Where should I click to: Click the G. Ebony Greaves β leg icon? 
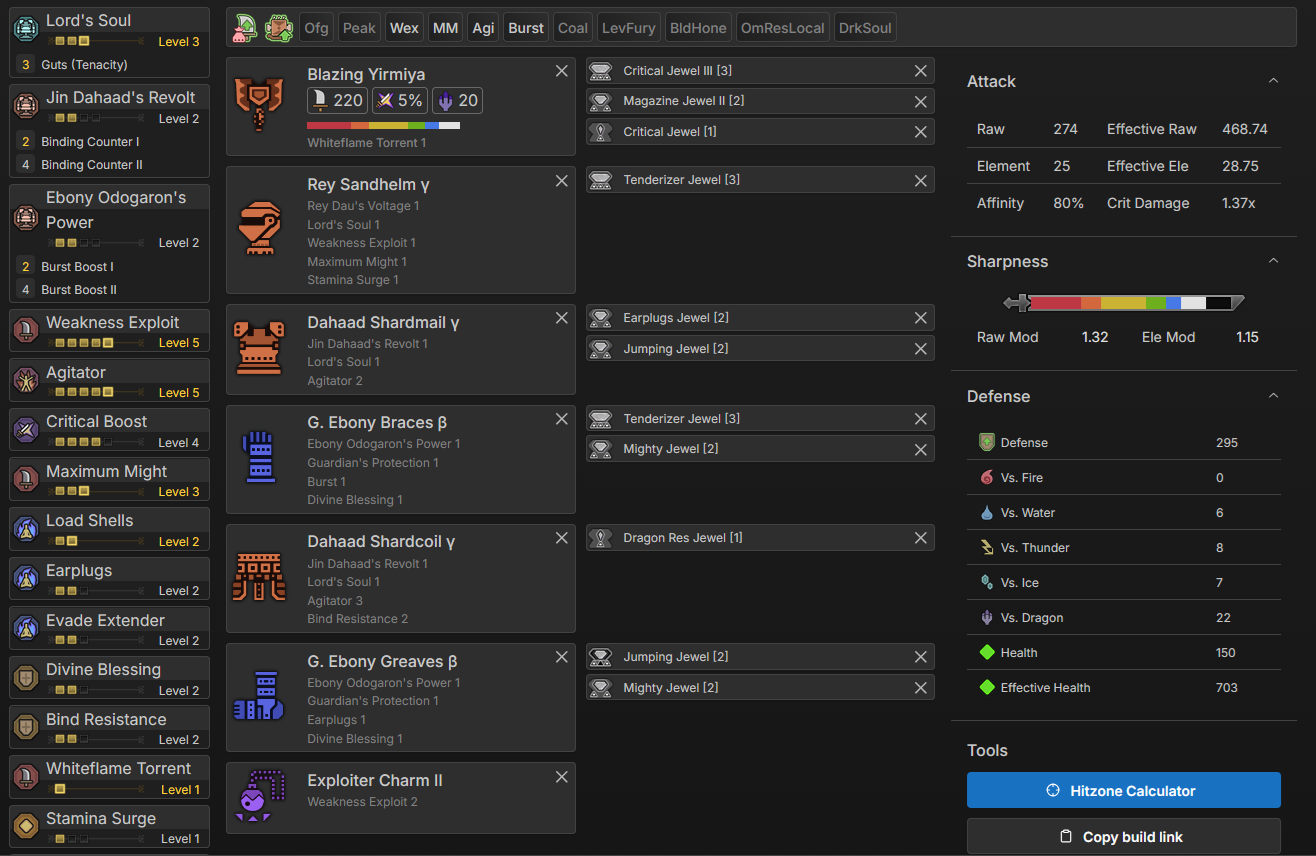[x=259, y=696]
